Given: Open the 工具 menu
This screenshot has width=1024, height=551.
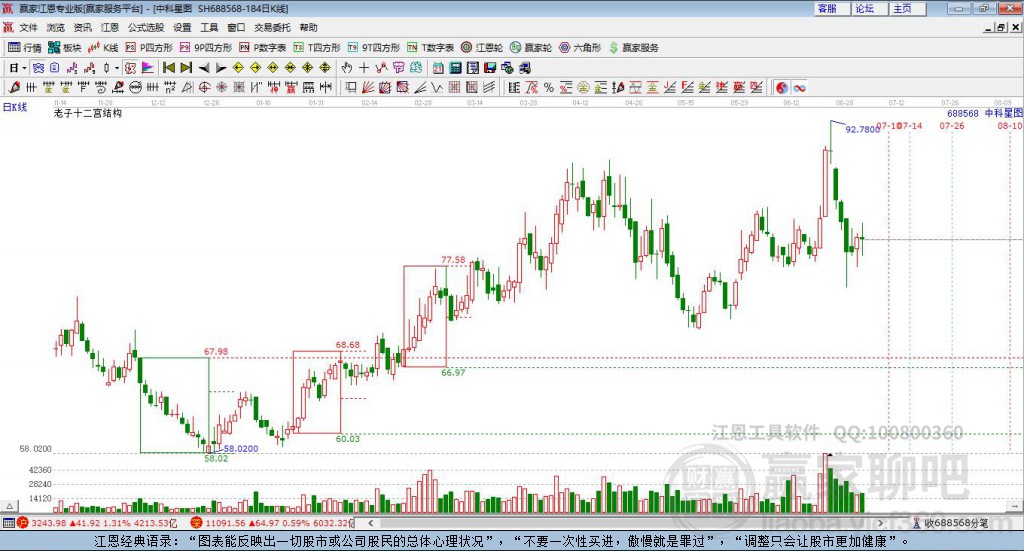Looking at the screenshot, I should coord(209,27).
